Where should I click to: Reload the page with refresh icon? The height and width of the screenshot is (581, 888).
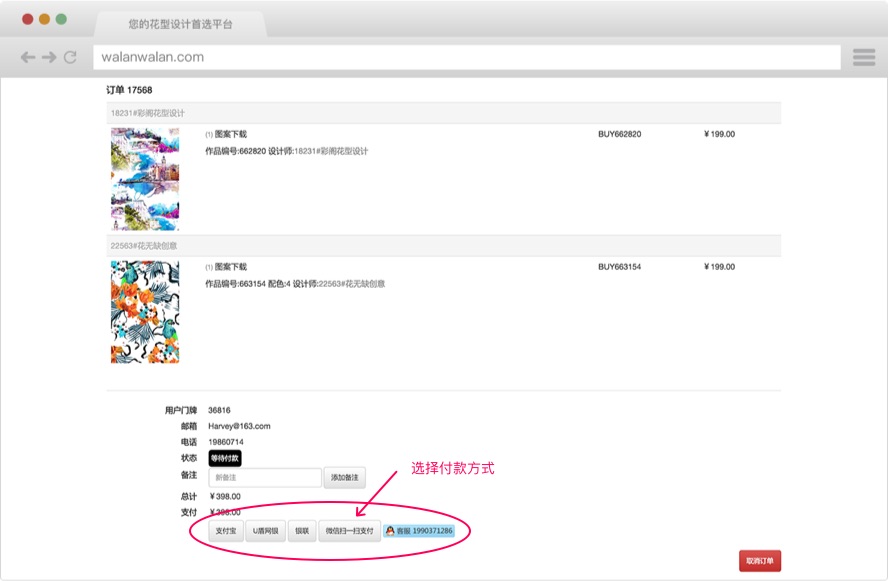coord(70,58)
